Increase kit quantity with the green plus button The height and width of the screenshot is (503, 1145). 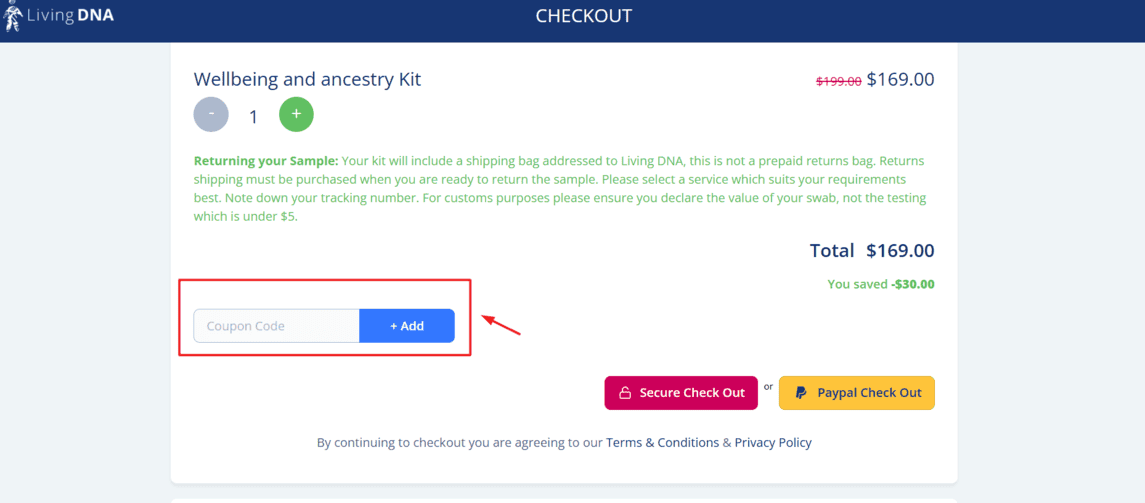[296, 115]
